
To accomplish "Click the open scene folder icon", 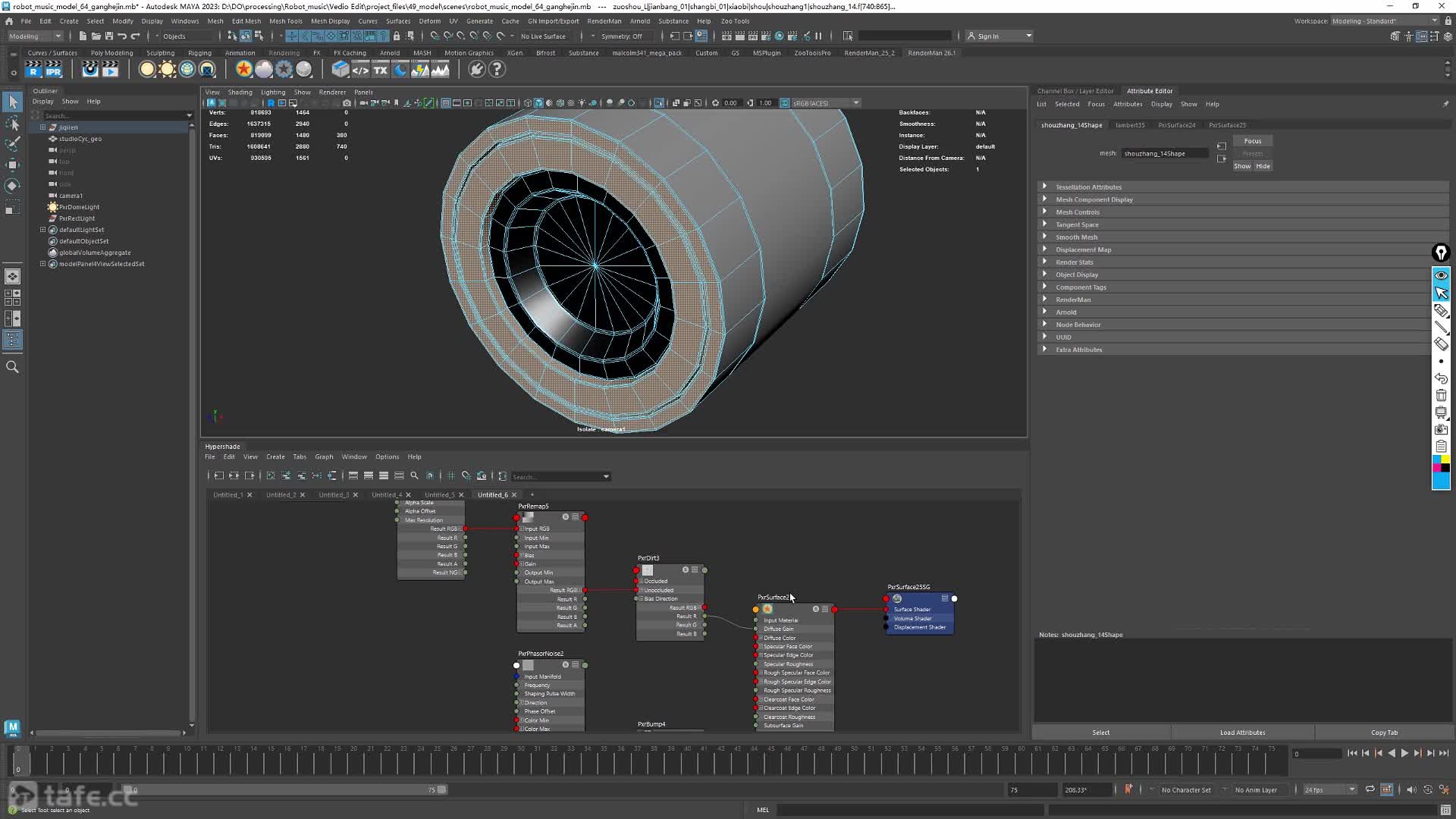I will [96, 36].
